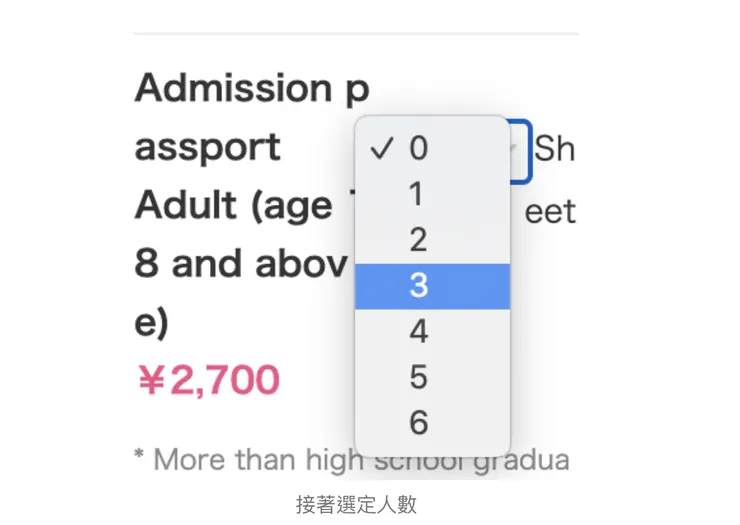Click the word "assport" in the heading
Screen dimensions: 740x525
point(208,148)
